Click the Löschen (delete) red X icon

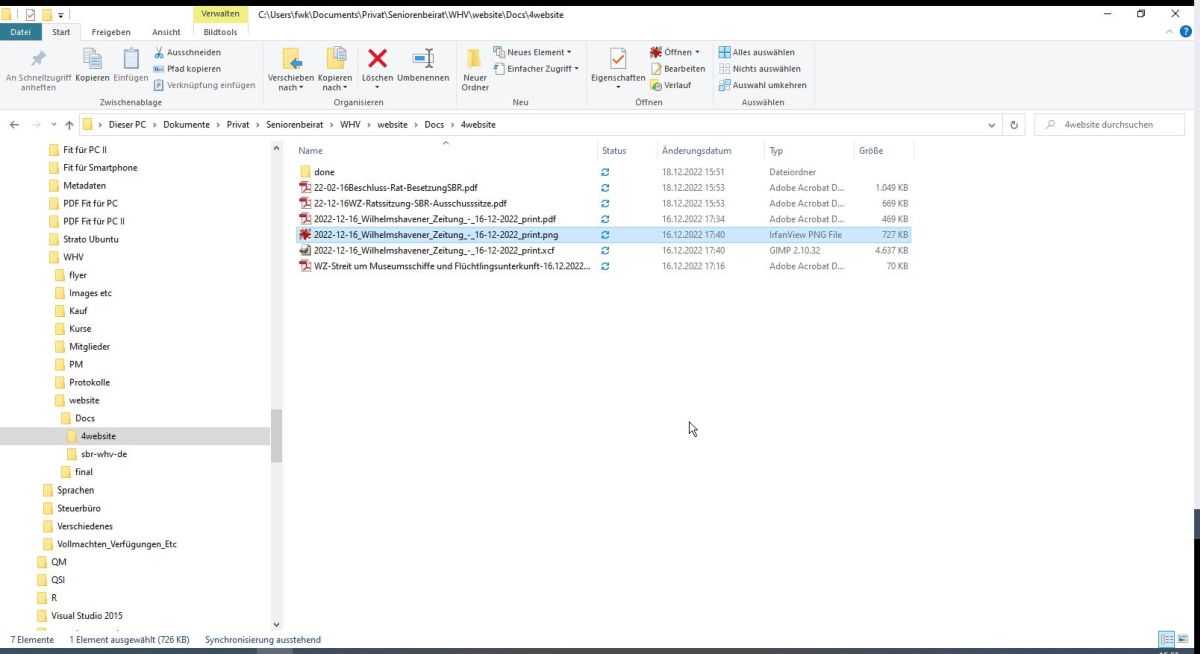click(x=377, y=59)
